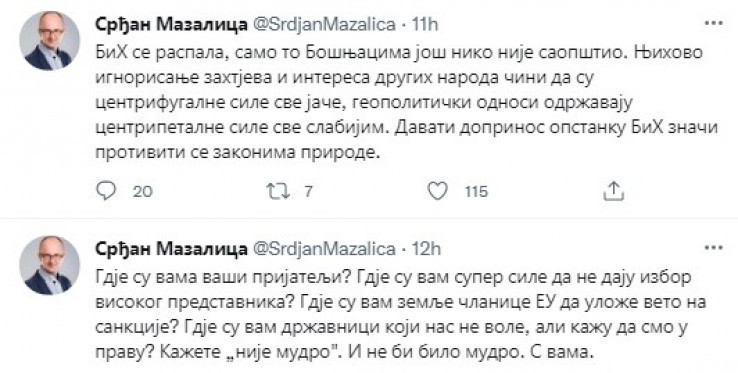The width and height of the screenshot is (738, 373).
Task: Reply to the first tweet about БиХ
Action: coord(105,191)
